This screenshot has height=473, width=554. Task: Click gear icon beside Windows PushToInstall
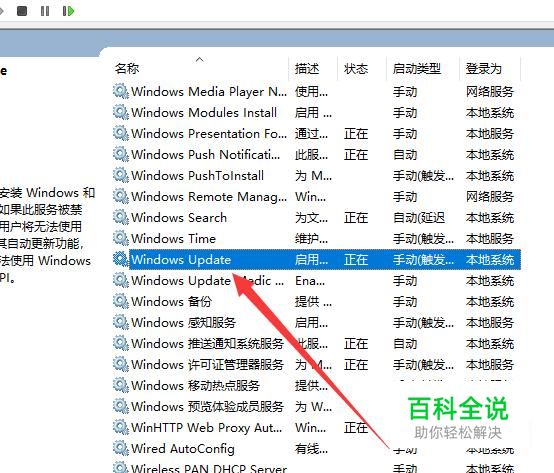point(121,176)
